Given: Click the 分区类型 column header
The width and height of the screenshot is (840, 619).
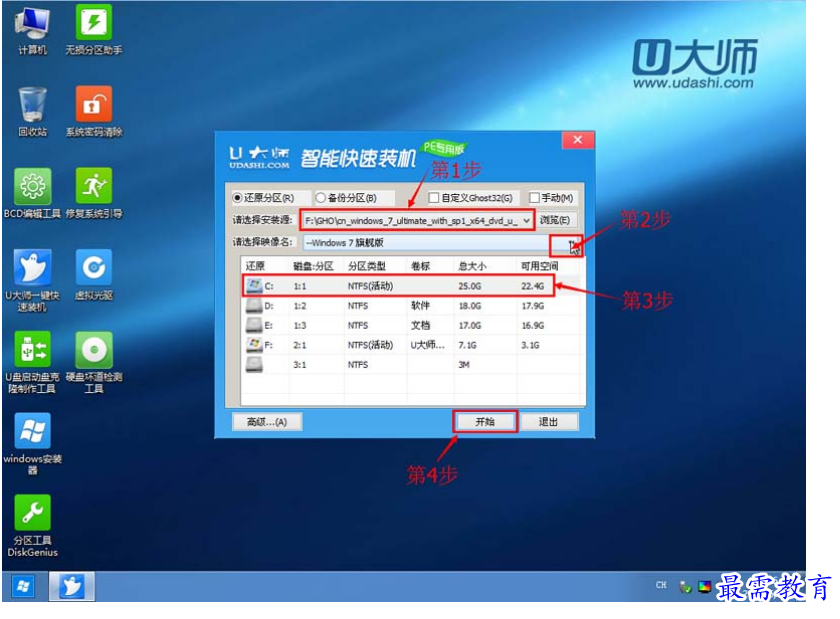Looking at the screenshot, I should point(366,266).
